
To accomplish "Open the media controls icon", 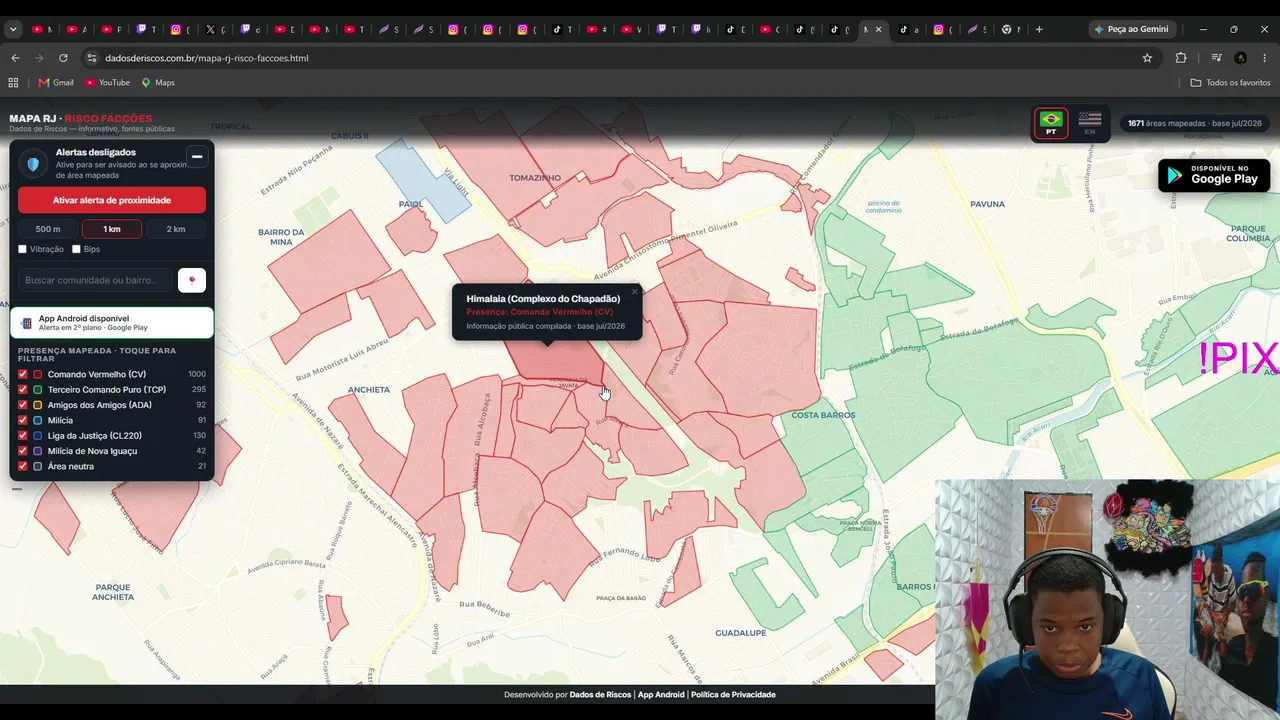I will pyautogui.click(x=1216, y=58).
